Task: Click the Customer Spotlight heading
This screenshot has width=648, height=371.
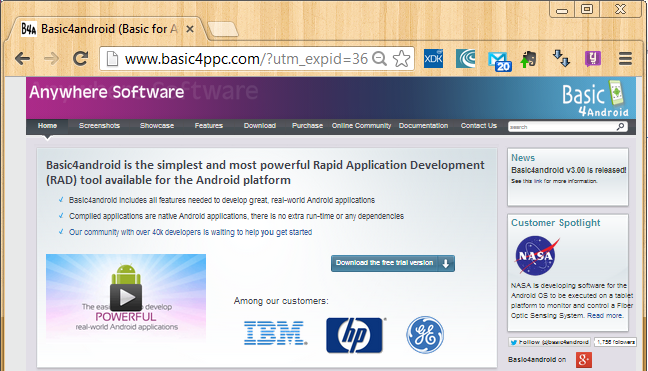Action: pos(555,223)
